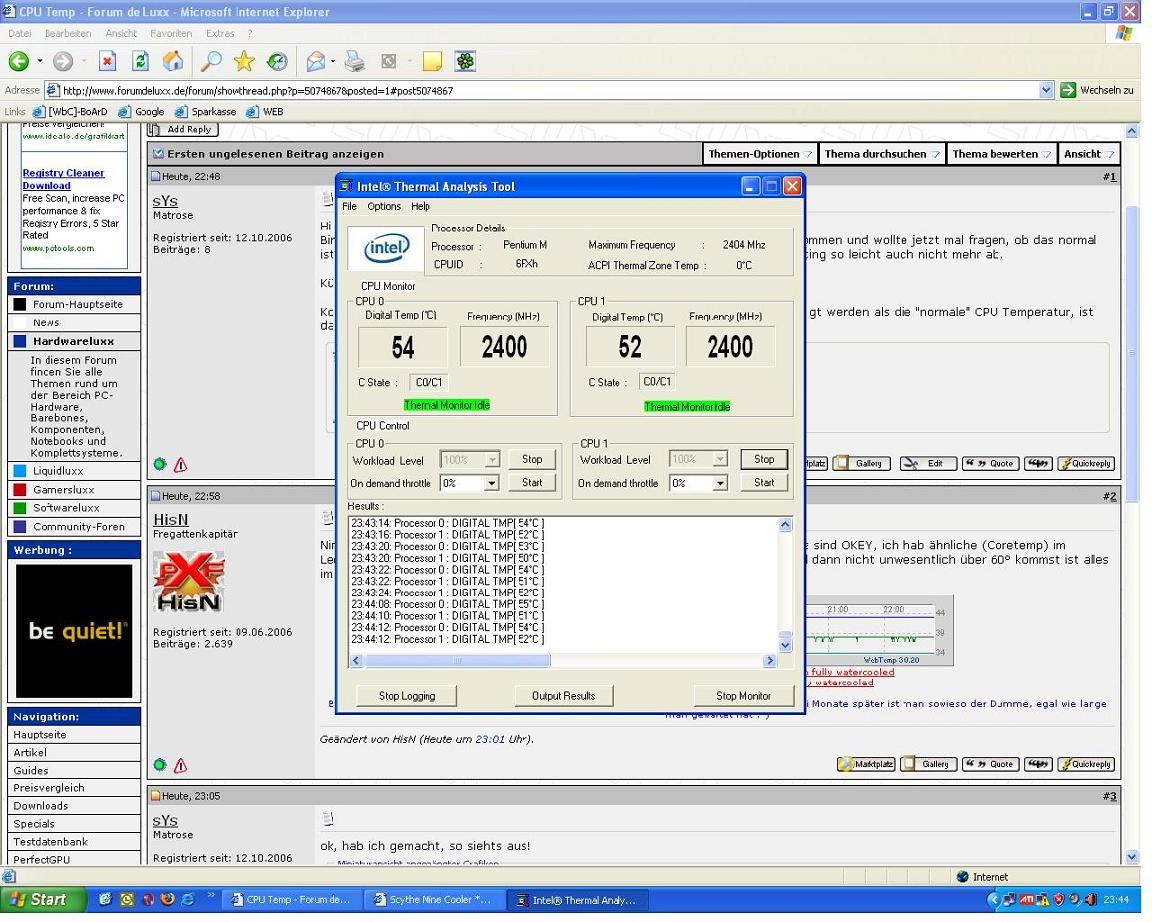Click the Intel logo in Thermal Analysis Tool
Viewport: 1152px width, 922px height.
(386, 249)
